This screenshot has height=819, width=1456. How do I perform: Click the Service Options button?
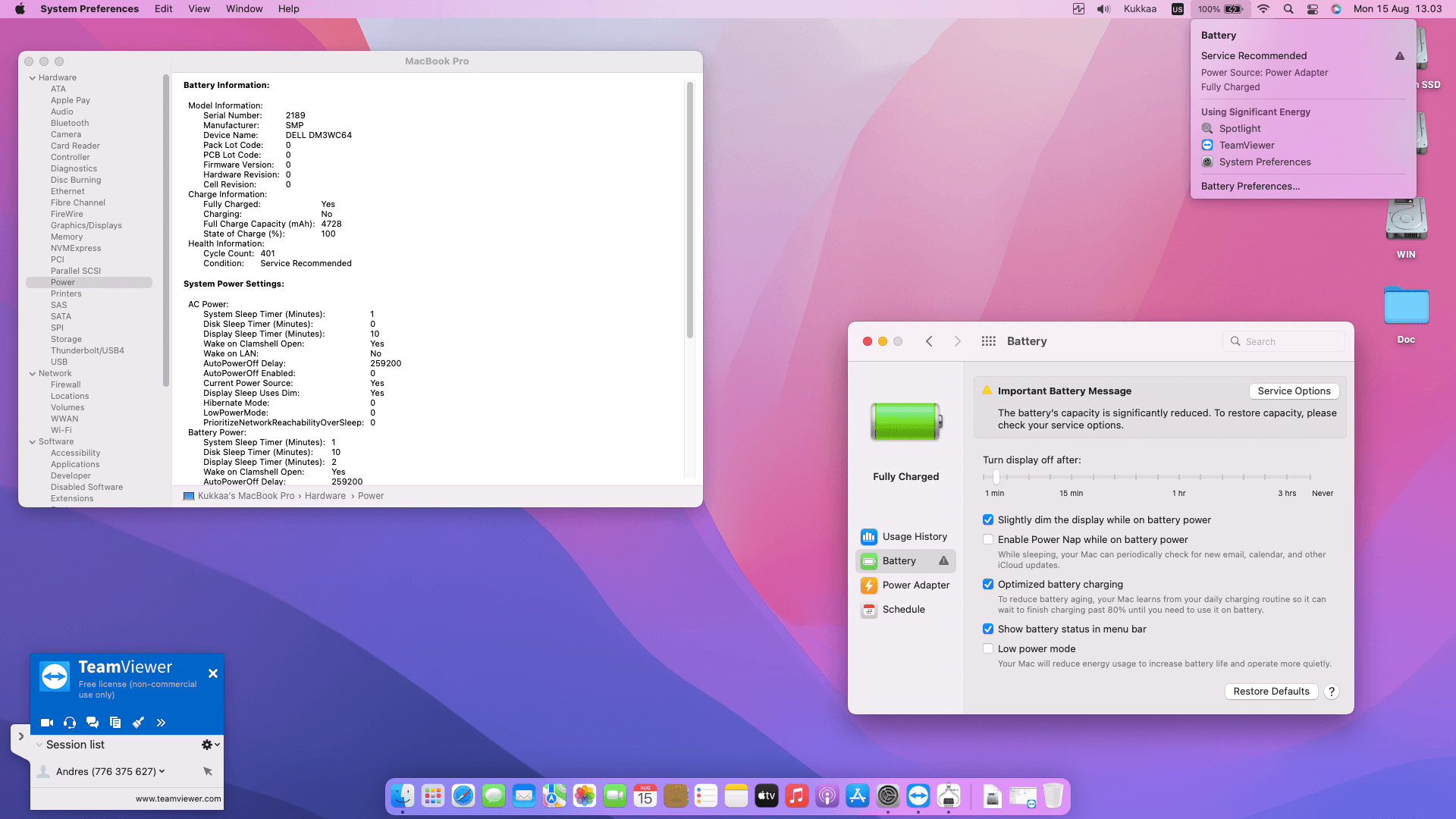1294,391
